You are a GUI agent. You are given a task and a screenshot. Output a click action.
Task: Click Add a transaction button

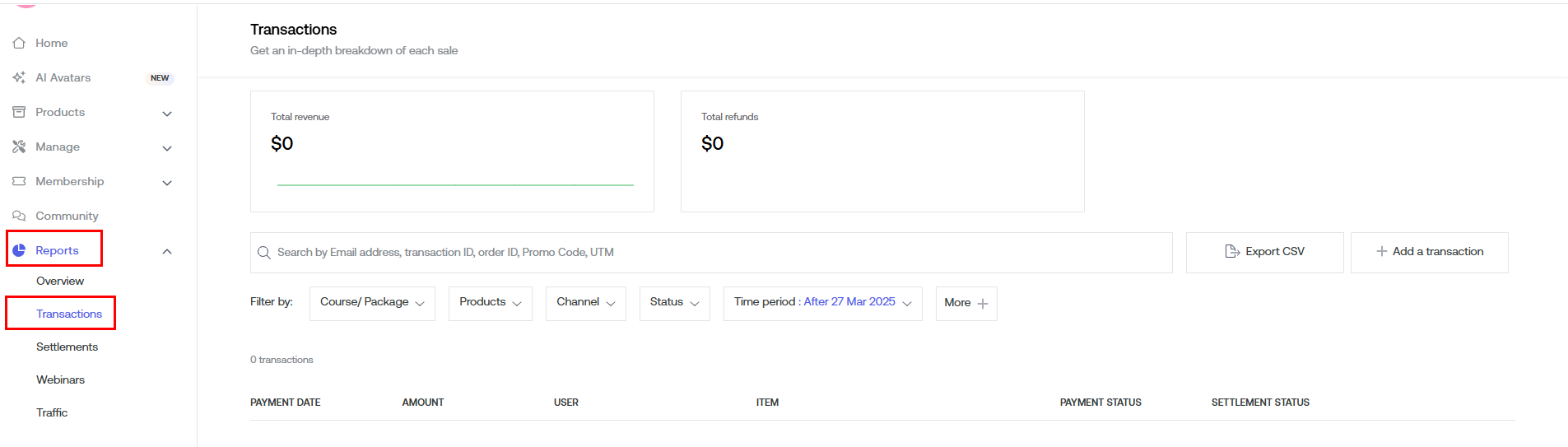(x=1429, y=252)
